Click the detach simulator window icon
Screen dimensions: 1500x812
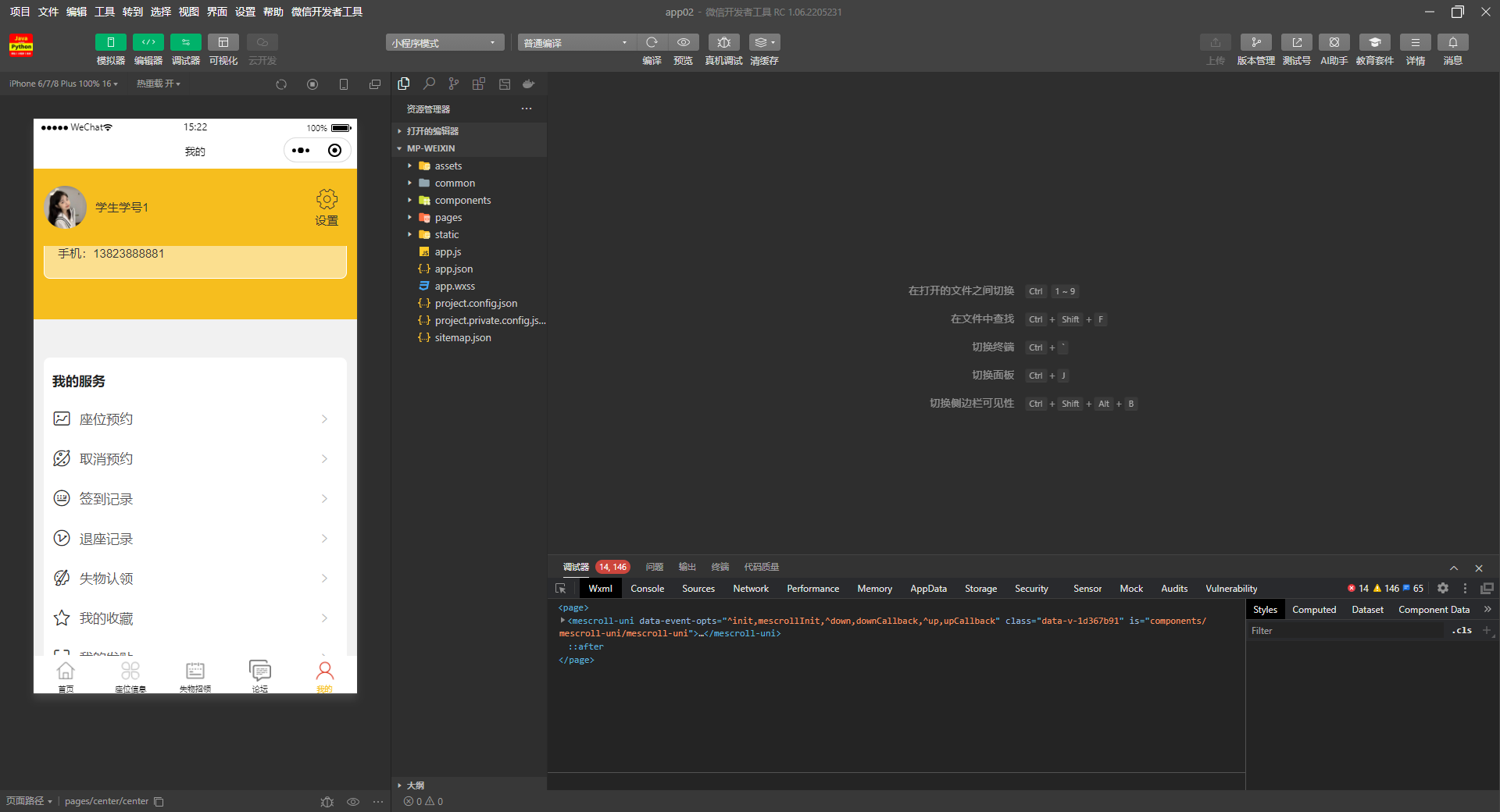375,84
